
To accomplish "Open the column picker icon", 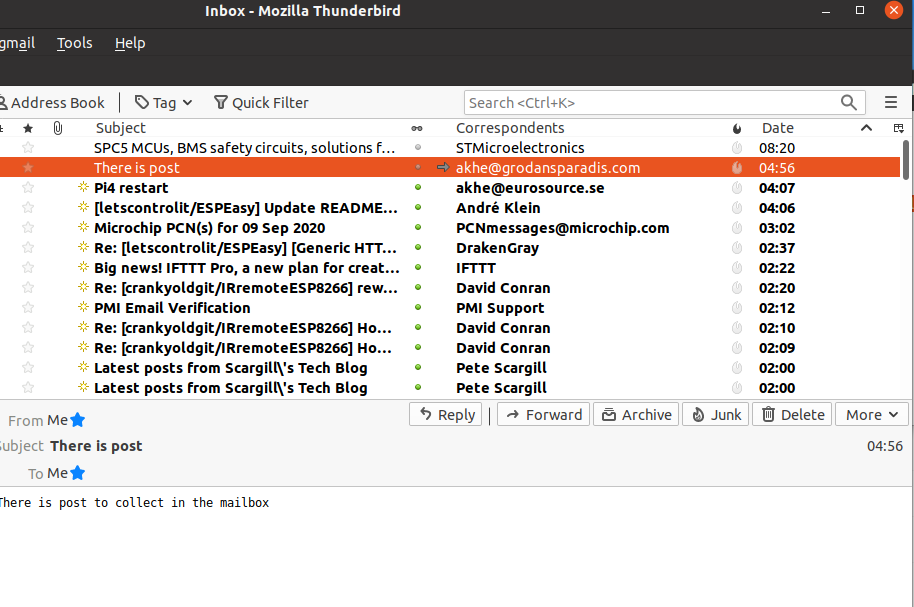I will click(x=898, y=128).
